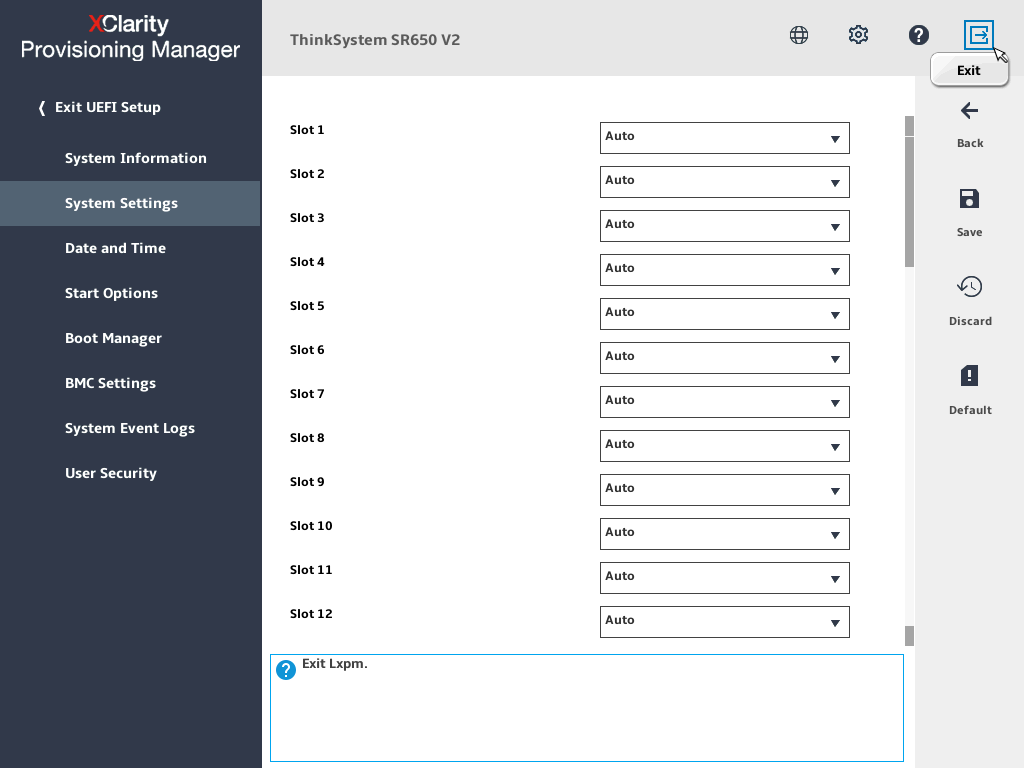Open the Slot 8 dropdown

coord(724,446)
